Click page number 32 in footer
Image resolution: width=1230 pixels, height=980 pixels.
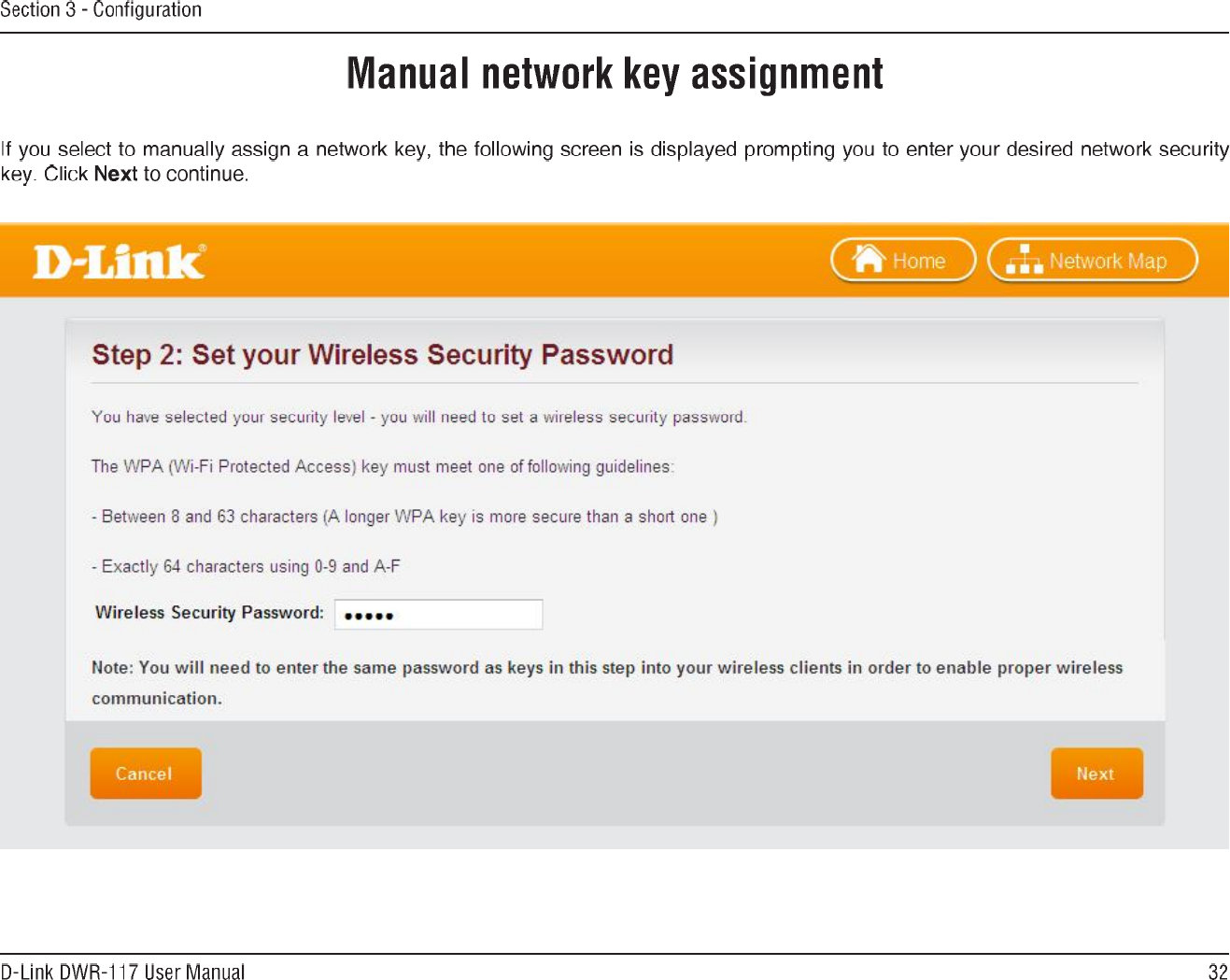(x=1218, y=972)
